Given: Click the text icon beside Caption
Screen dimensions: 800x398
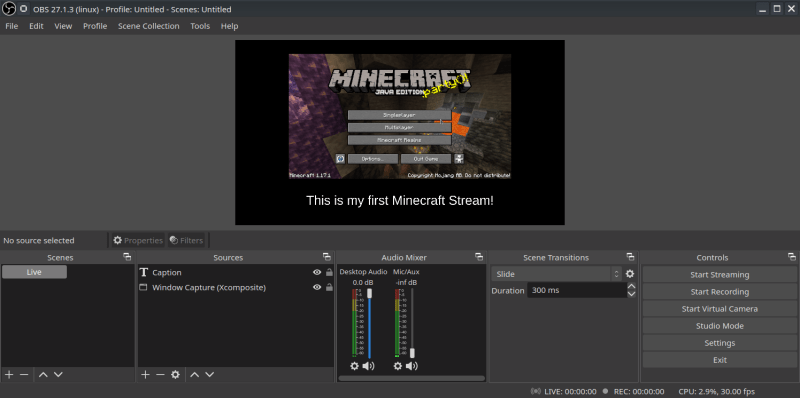Looking at the screenshot, I should 144,272.
